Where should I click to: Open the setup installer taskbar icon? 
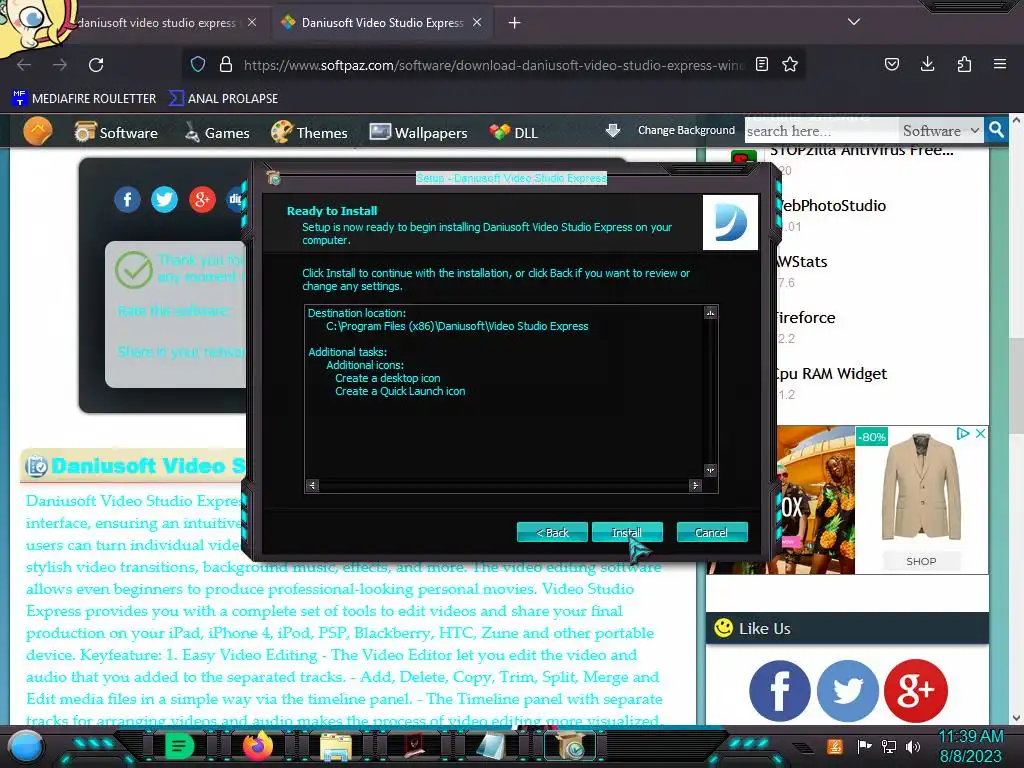(x=571, y=747)
